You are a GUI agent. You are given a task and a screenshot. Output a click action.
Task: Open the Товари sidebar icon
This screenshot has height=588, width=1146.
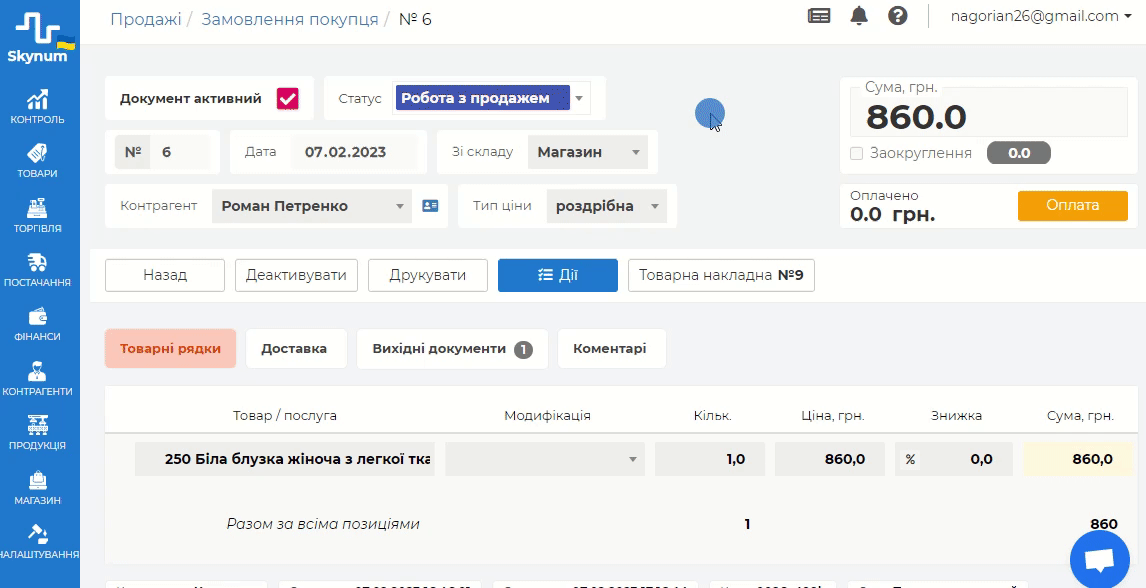coord(38,160)
